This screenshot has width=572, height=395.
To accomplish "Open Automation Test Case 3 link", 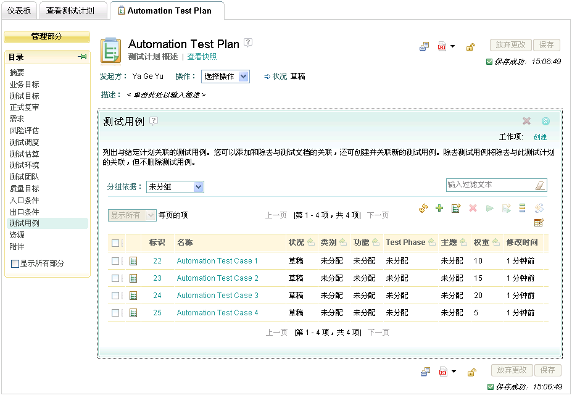I will (x=217, y=295).
